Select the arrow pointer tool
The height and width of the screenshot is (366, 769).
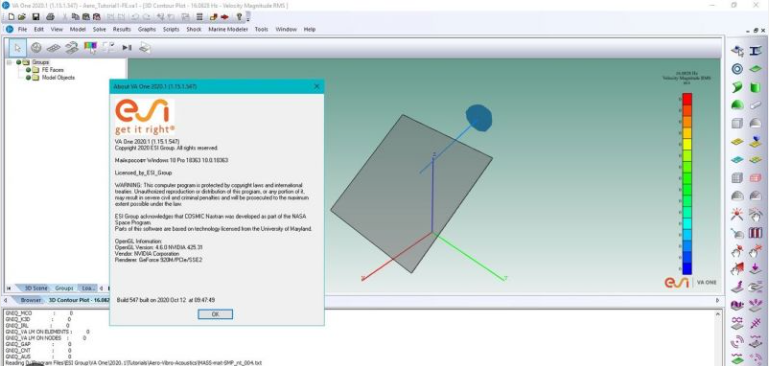tap(18, 48)
